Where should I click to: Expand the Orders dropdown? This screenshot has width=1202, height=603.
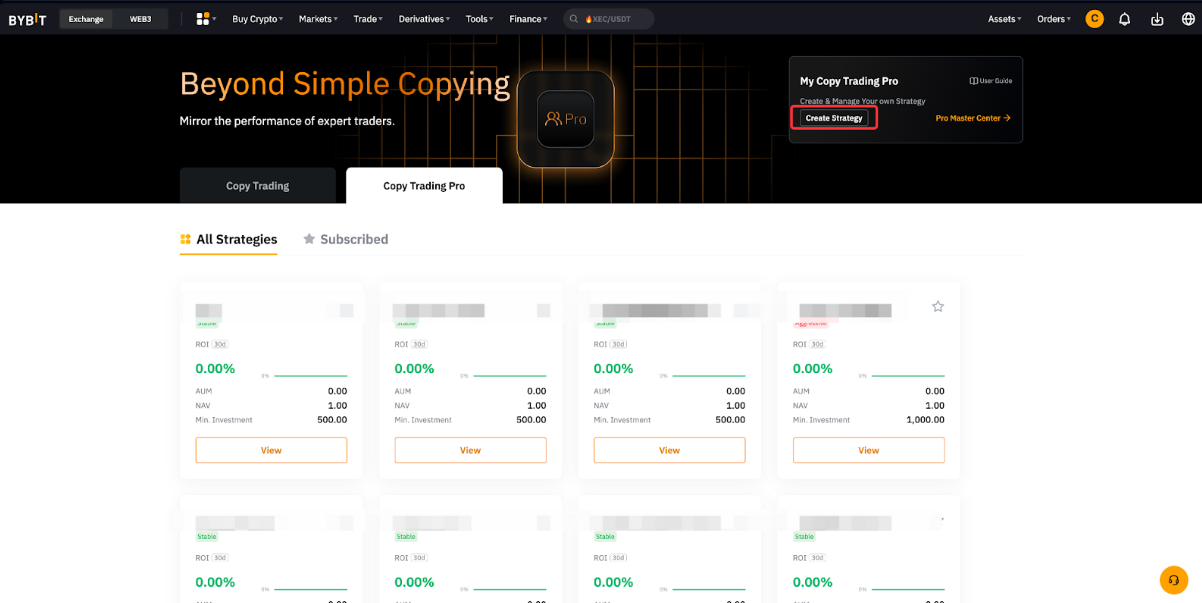coord(1053,19)
